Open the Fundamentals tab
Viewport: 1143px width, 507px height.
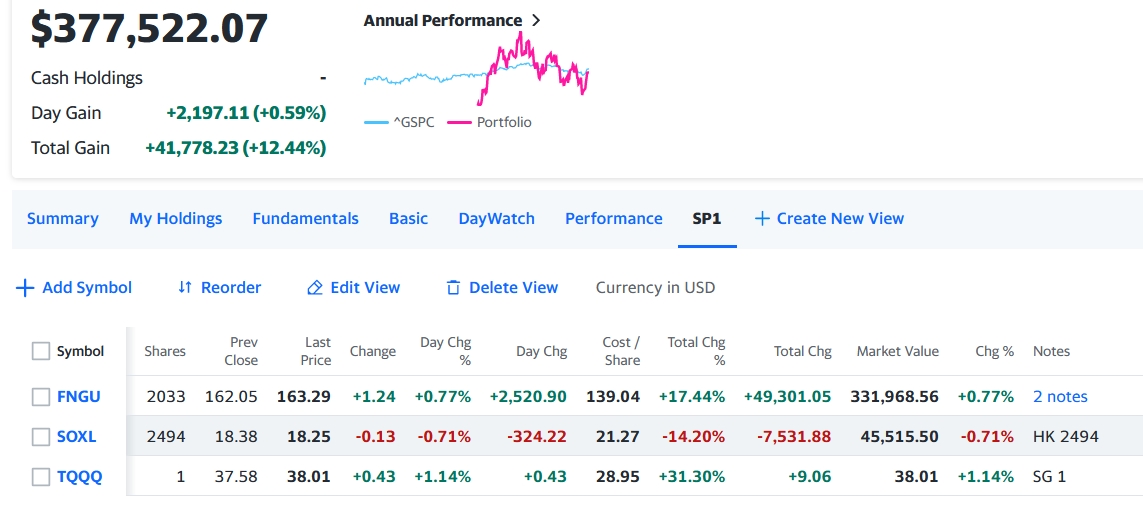305,219
